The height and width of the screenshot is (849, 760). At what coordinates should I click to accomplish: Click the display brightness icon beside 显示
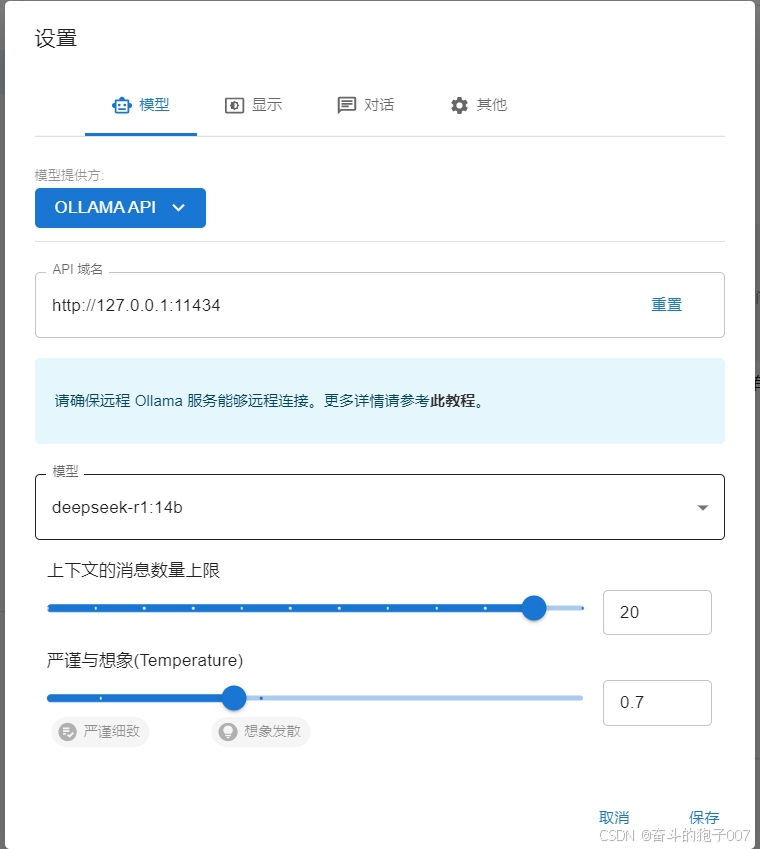pos(234,105)
